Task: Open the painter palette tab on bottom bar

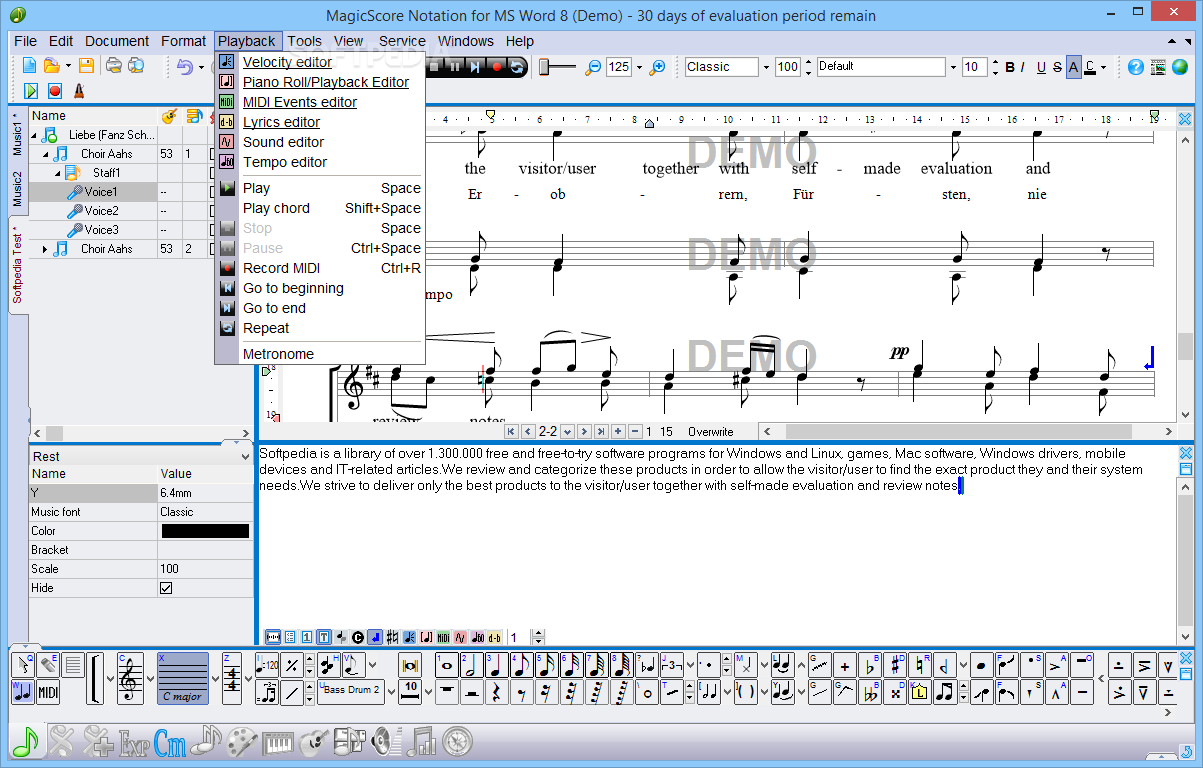Action: coord(242,742)
